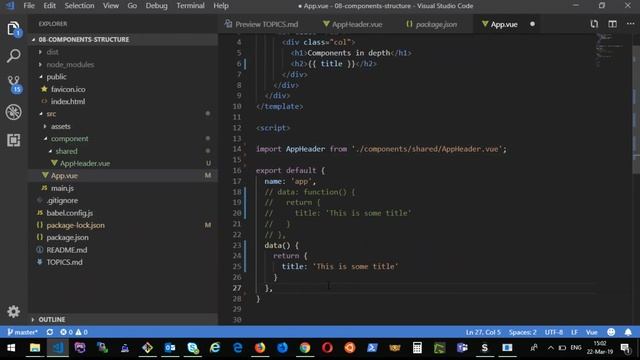The image size is (640, 360).
Task: Open the Search view in activity bar
Action: pyautogui.click(x=13, y=56)
